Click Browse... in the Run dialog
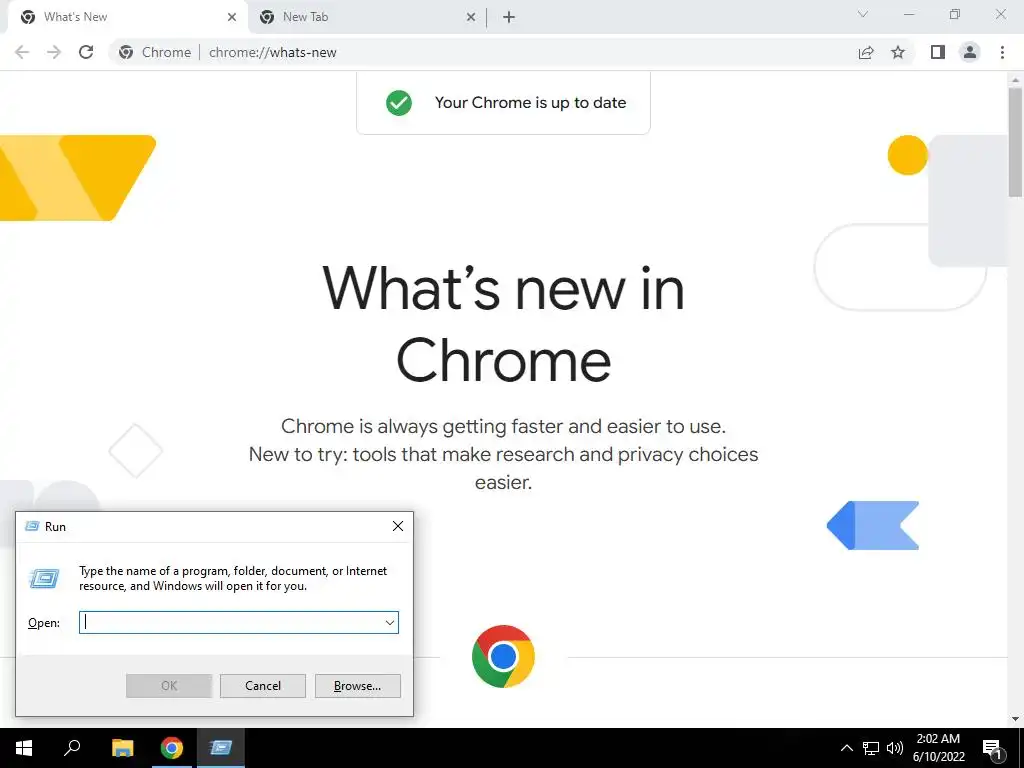The height and width of the screenshot is (768, 1024). point(357,686)
